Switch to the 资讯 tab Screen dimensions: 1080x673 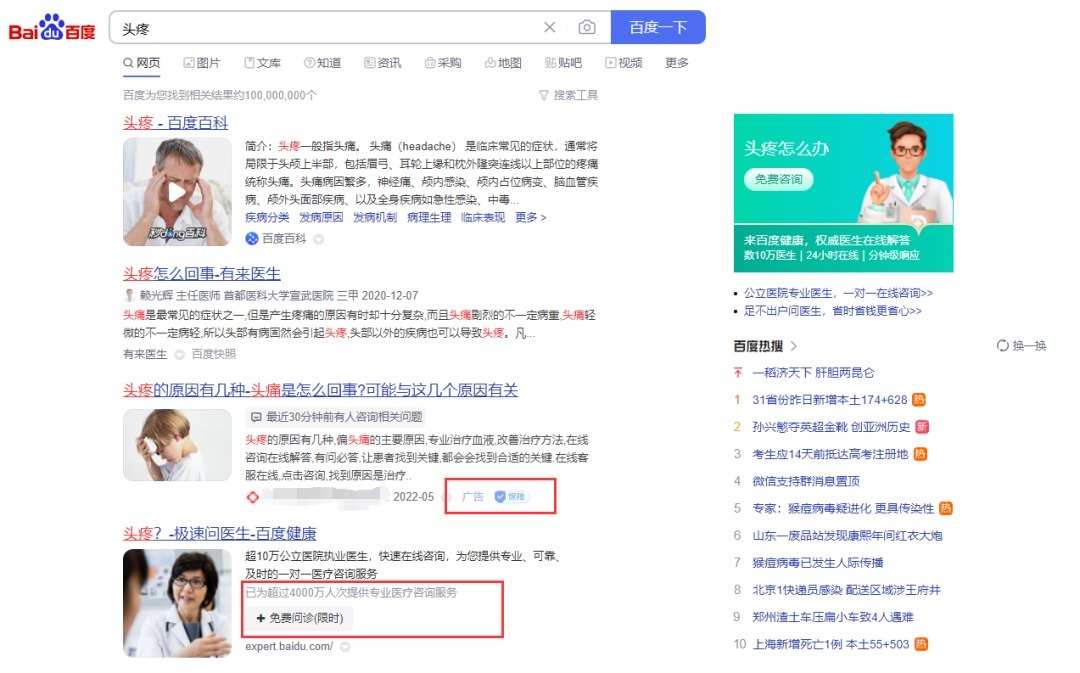382,63
